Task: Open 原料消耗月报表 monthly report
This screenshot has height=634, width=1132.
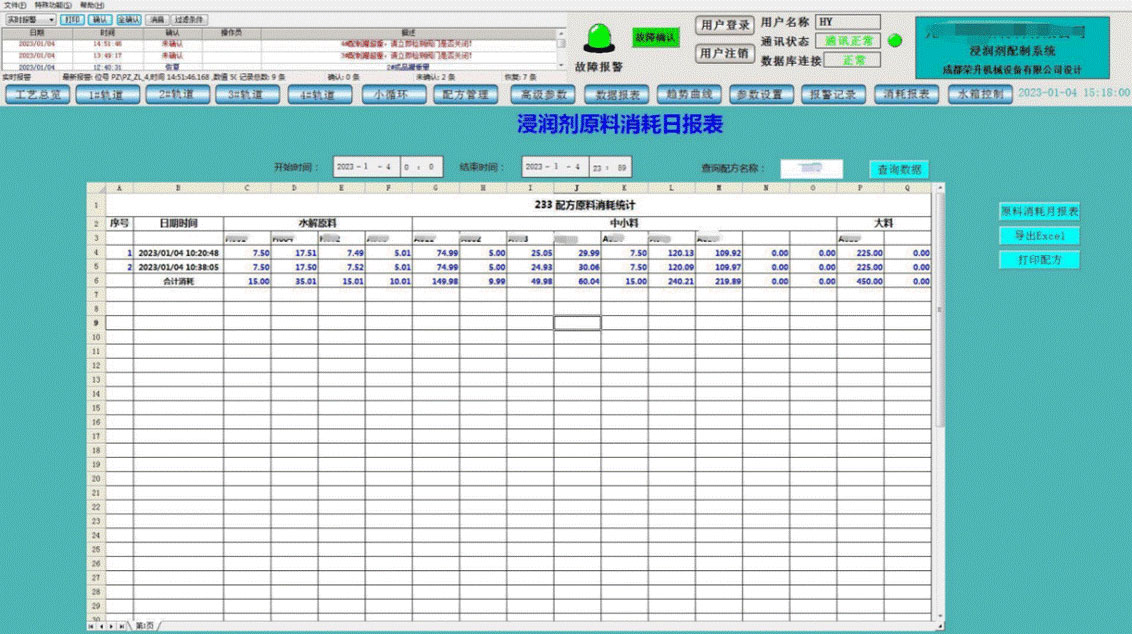Action: pyautogui.click(x=1040, y=212)
